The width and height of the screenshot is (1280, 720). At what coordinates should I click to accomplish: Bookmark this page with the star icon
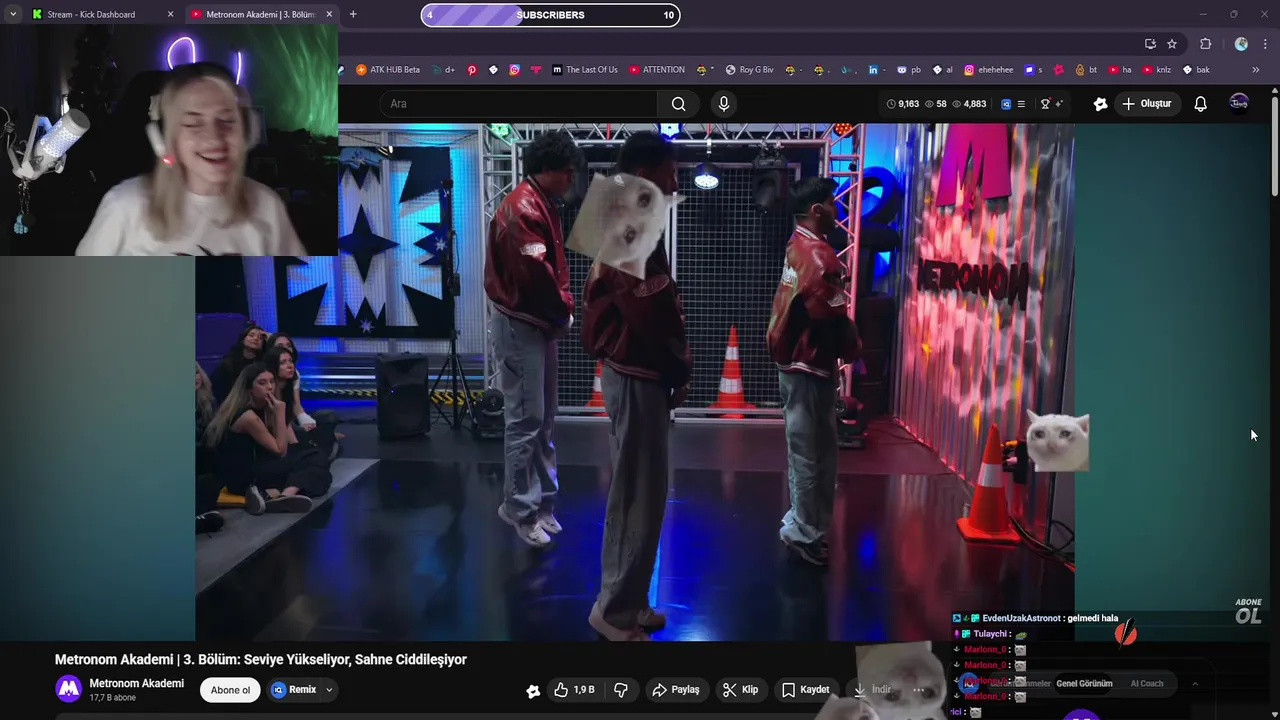1172,44
